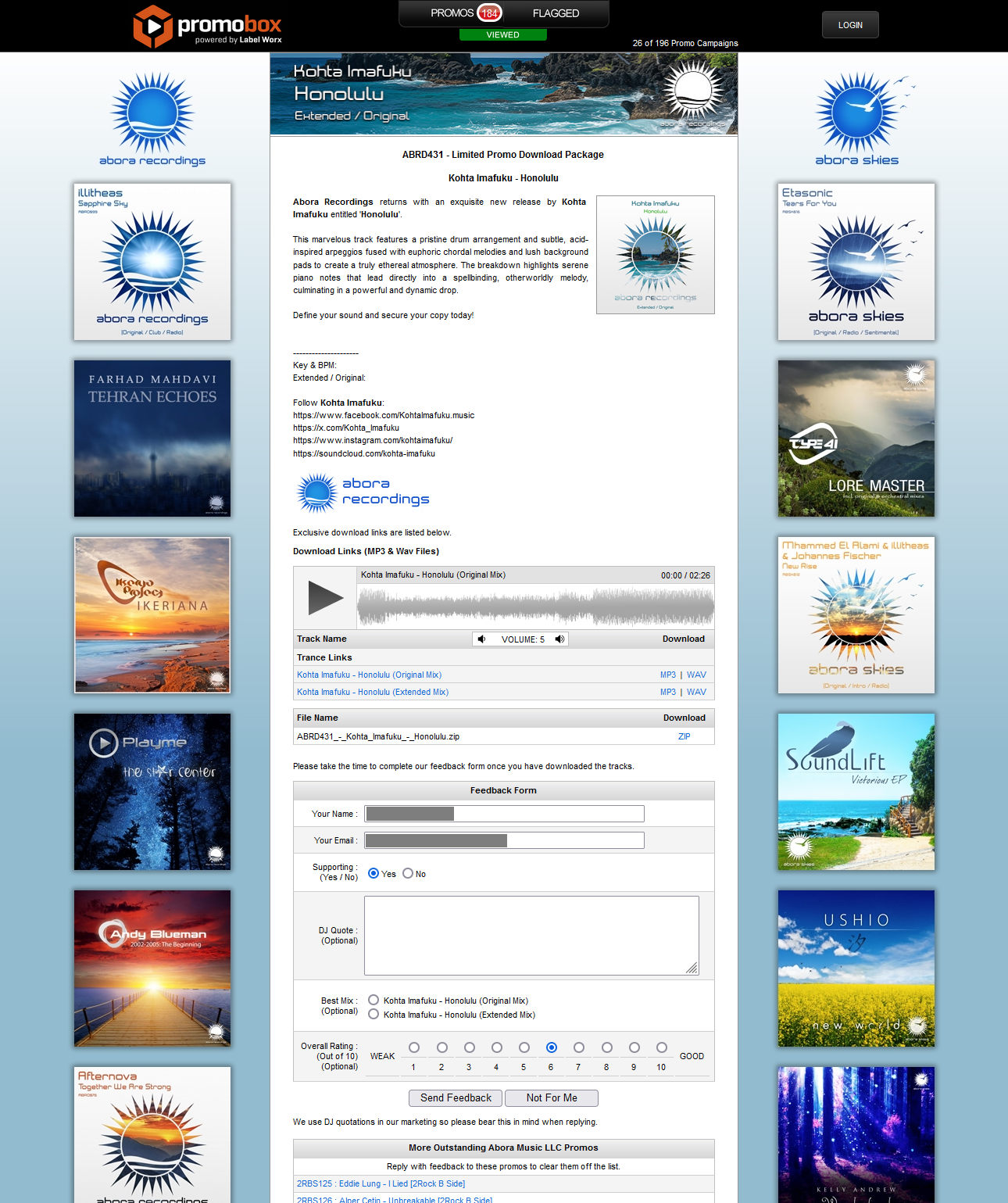The image size is (1008, 1203).
Task: Open the Promos tab
Action: (452, 13)
